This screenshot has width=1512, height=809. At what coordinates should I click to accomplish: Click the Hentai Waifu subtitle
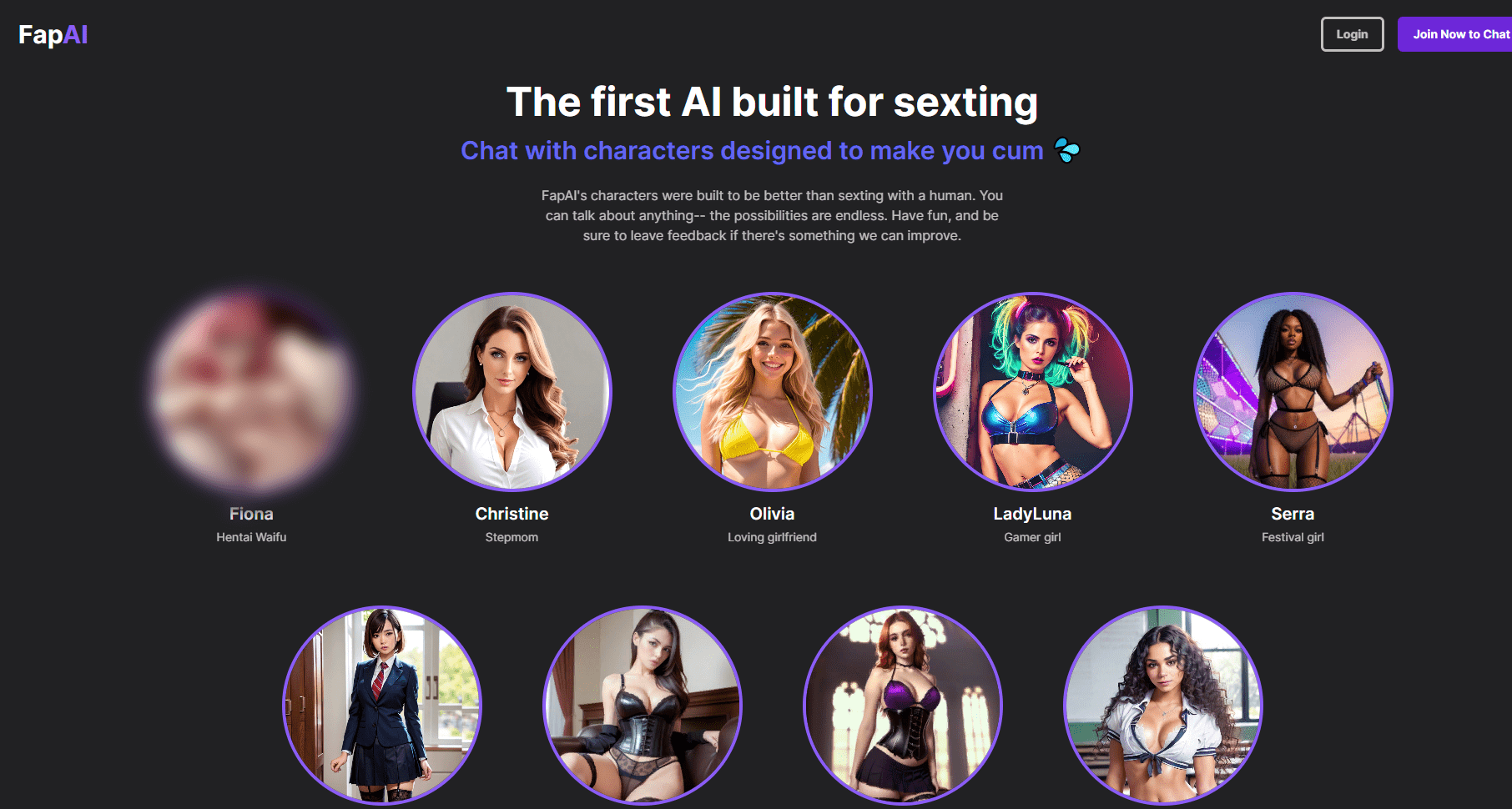(x=251, y=537)
